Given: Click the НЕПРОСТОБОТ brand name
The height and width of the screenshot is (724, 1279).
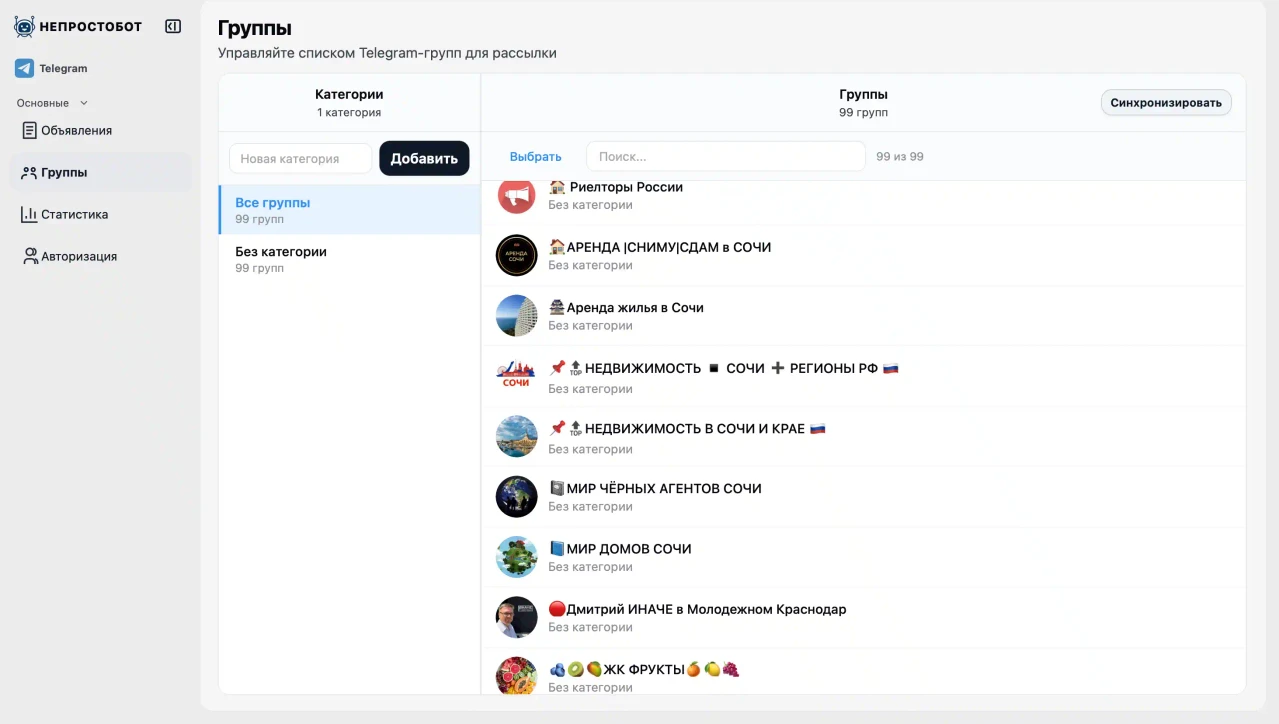Looking at the screenshot, I should coord(91,27).
